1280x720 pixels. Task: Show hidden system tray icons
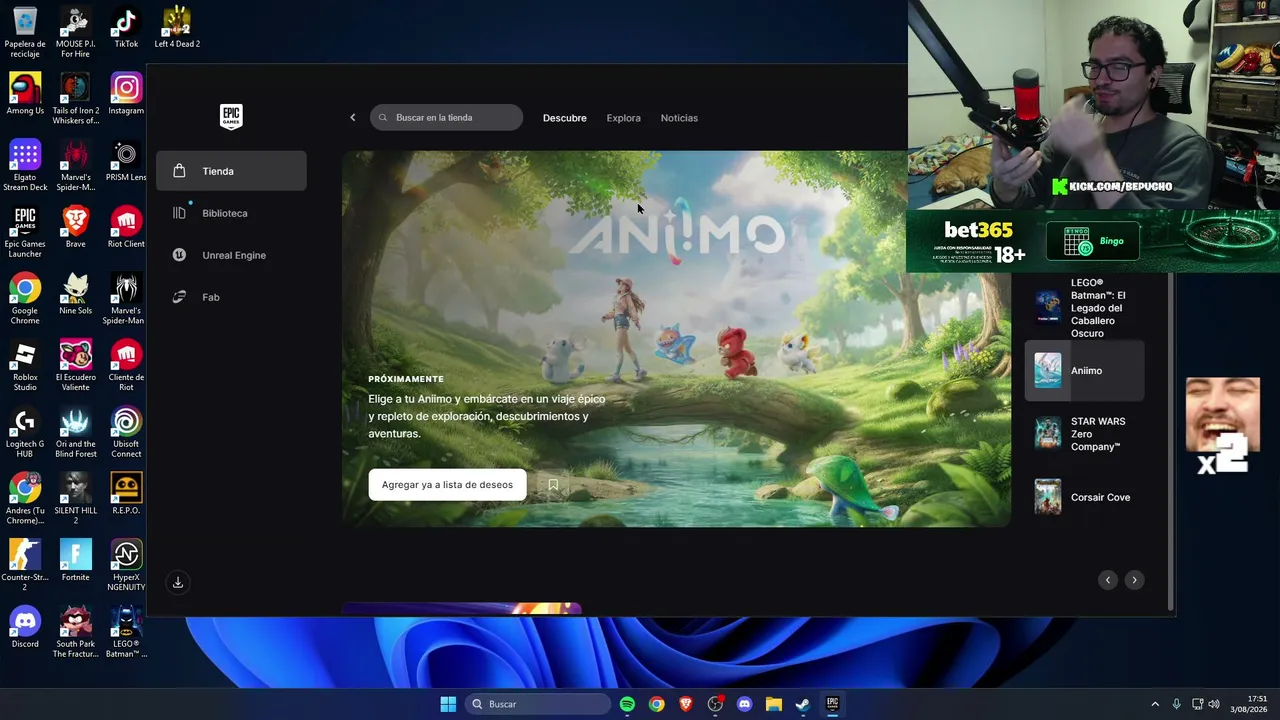(x=1155, y=704)
